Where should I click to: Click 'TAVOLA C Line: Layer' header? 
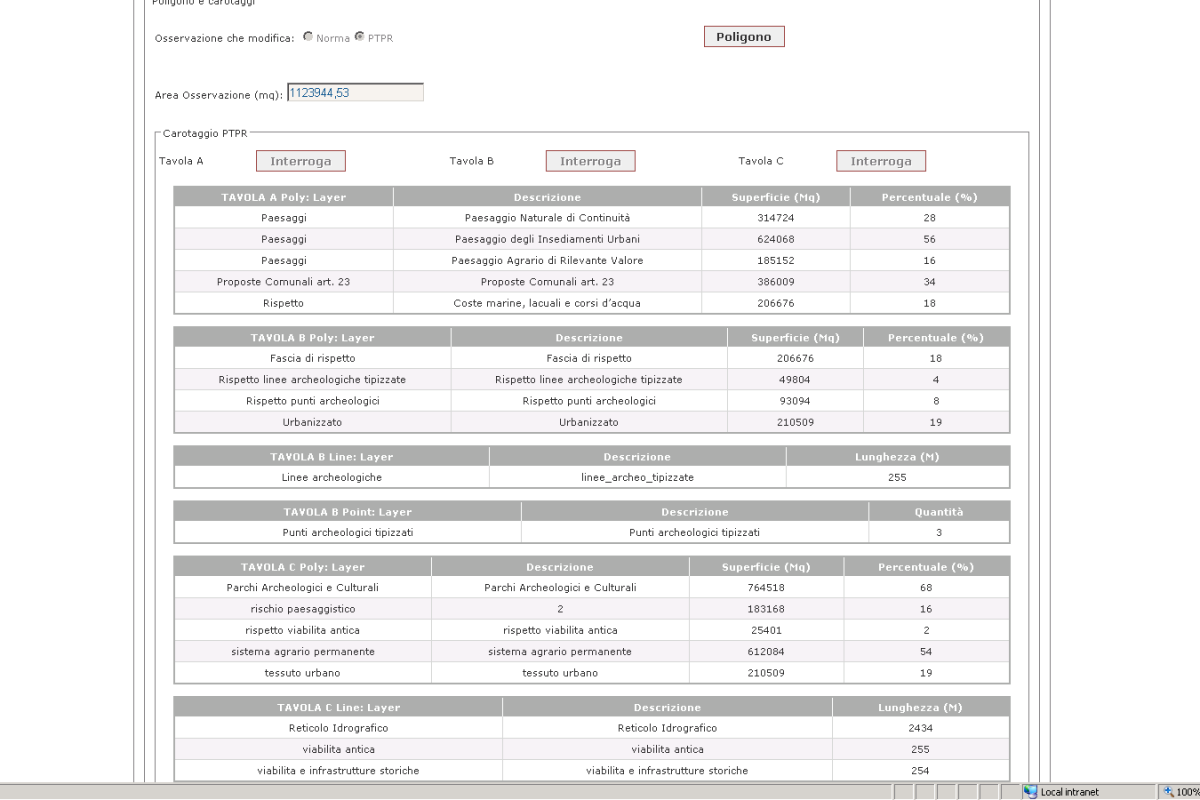[338, 707]
